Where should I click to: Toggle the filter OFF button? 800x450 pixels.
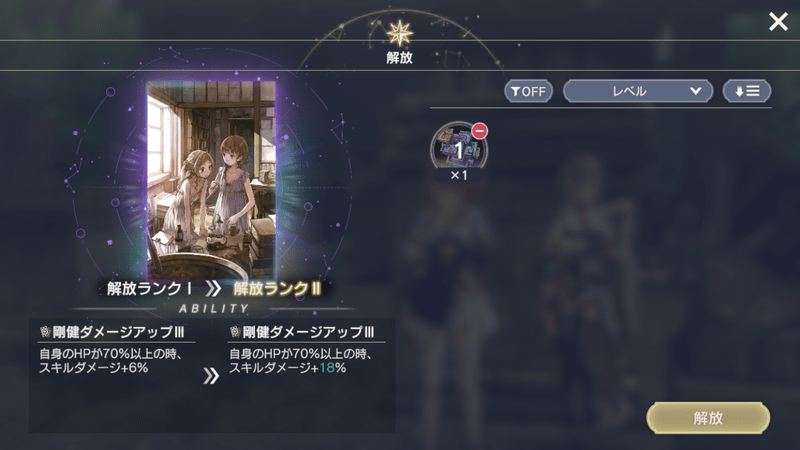(x=529, y=91)
